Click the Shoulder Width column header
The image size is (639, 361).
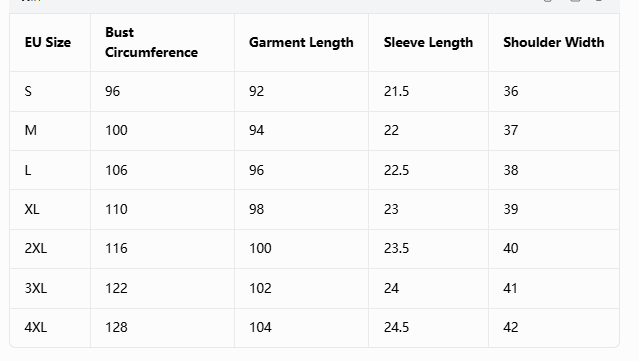[553, 42]
